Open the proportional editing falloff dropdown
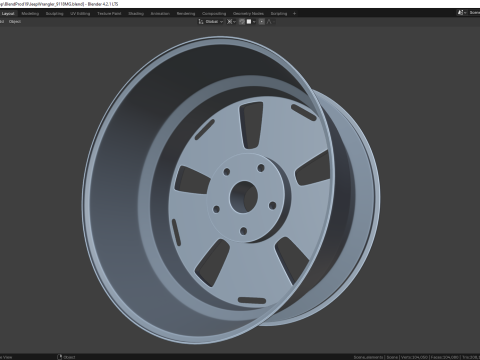 pyautogui.click(x=271, y=22)
